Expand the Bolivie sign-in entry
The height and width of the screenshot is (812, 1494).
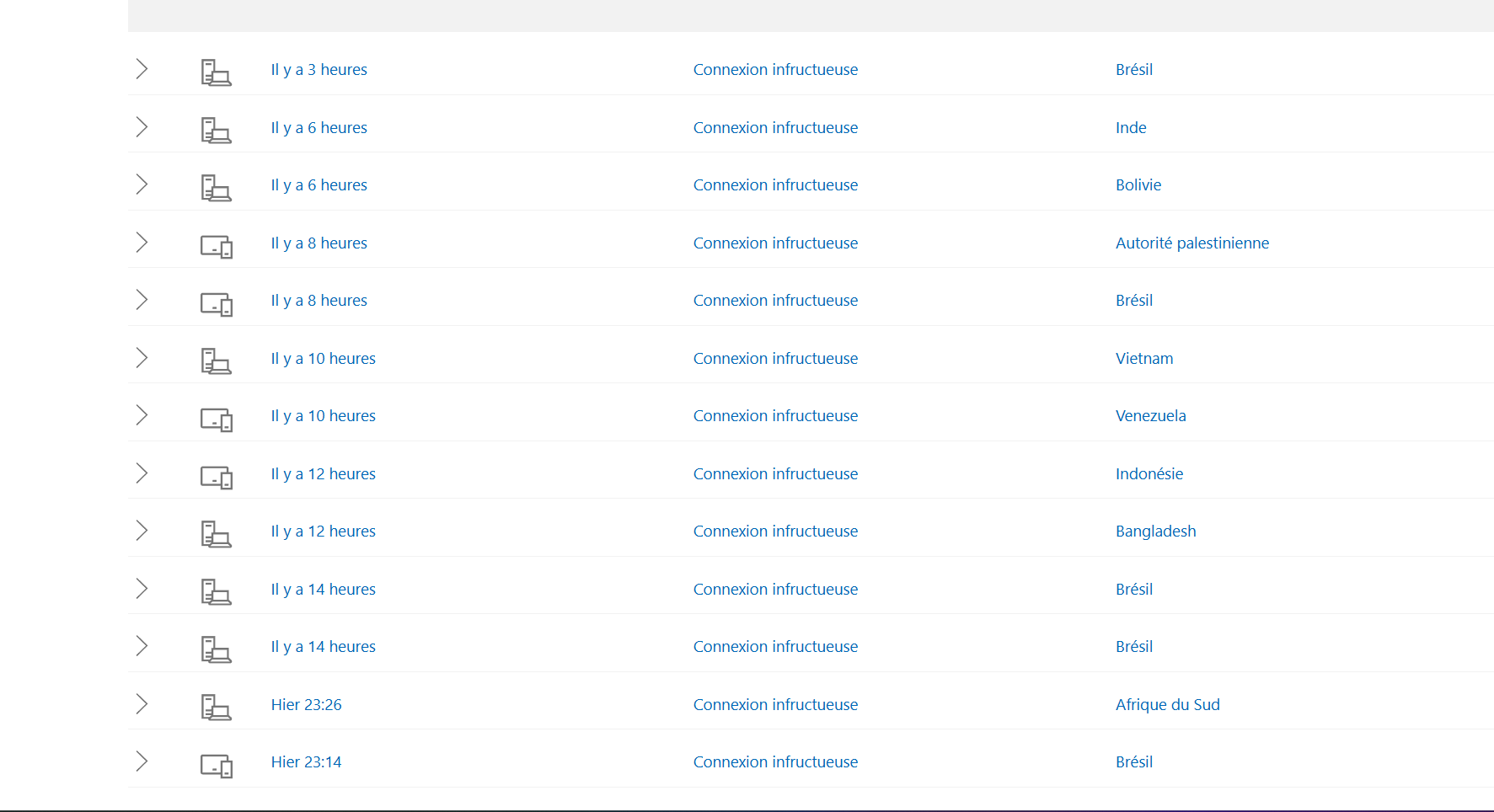142,184
